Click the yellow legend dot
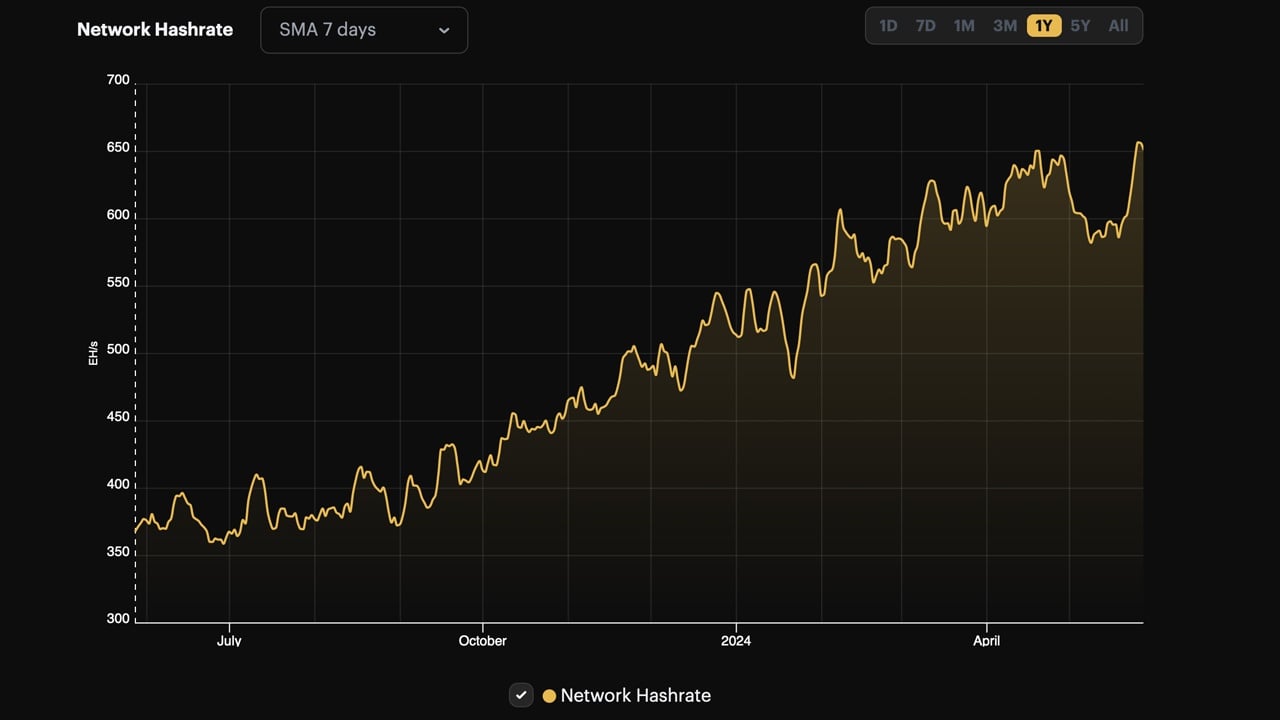This screenshot has width=1280, height=720. 549,696
